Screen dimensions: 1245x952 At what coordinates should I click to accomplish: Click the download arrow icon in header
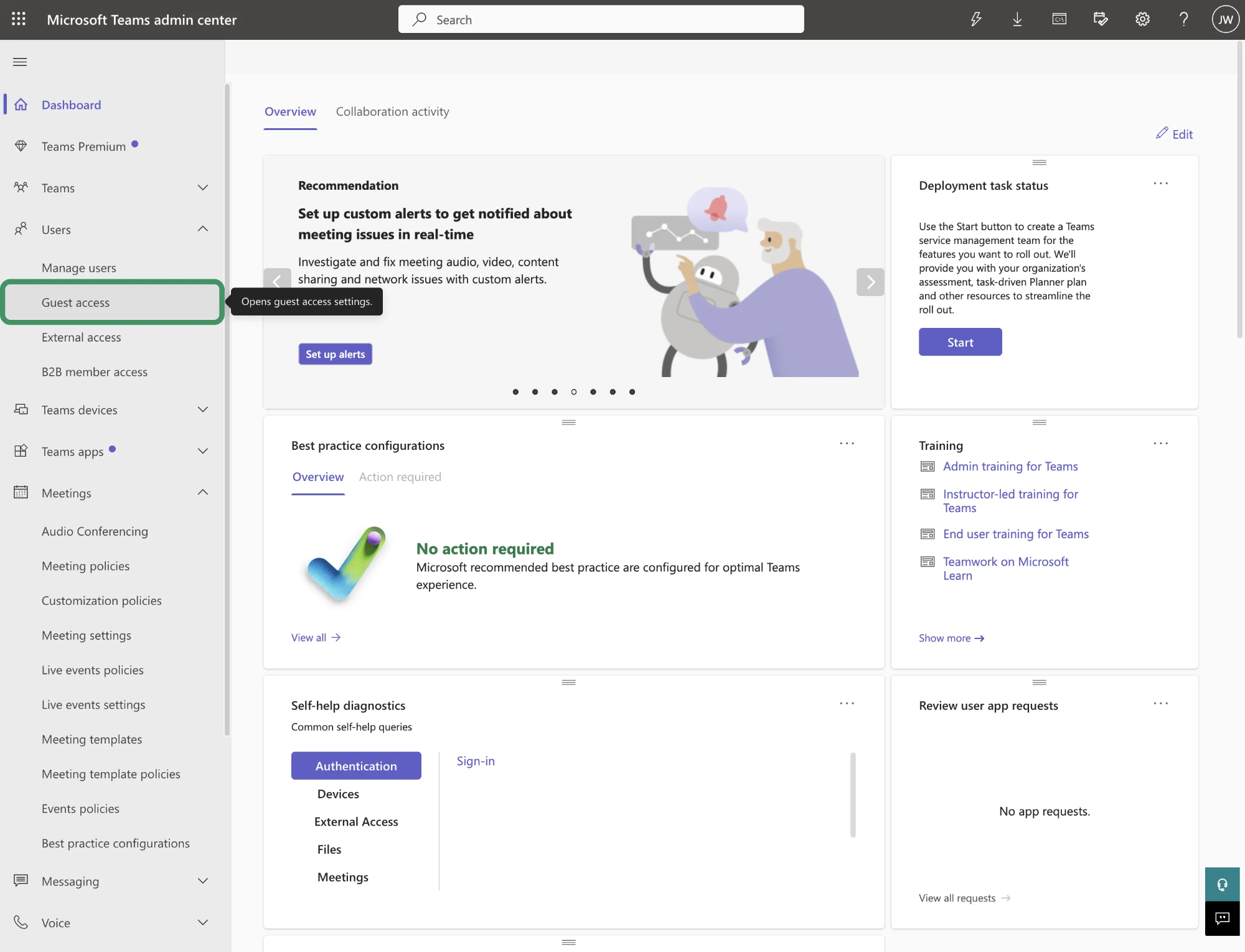point(1017,19)
